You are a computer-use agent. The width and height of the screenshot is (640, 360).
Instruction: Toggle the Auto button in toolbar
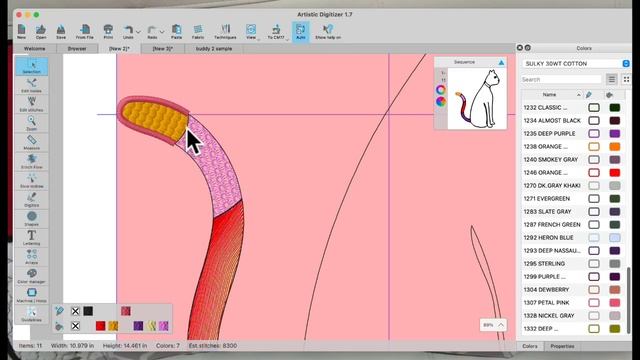pos(300,31)
